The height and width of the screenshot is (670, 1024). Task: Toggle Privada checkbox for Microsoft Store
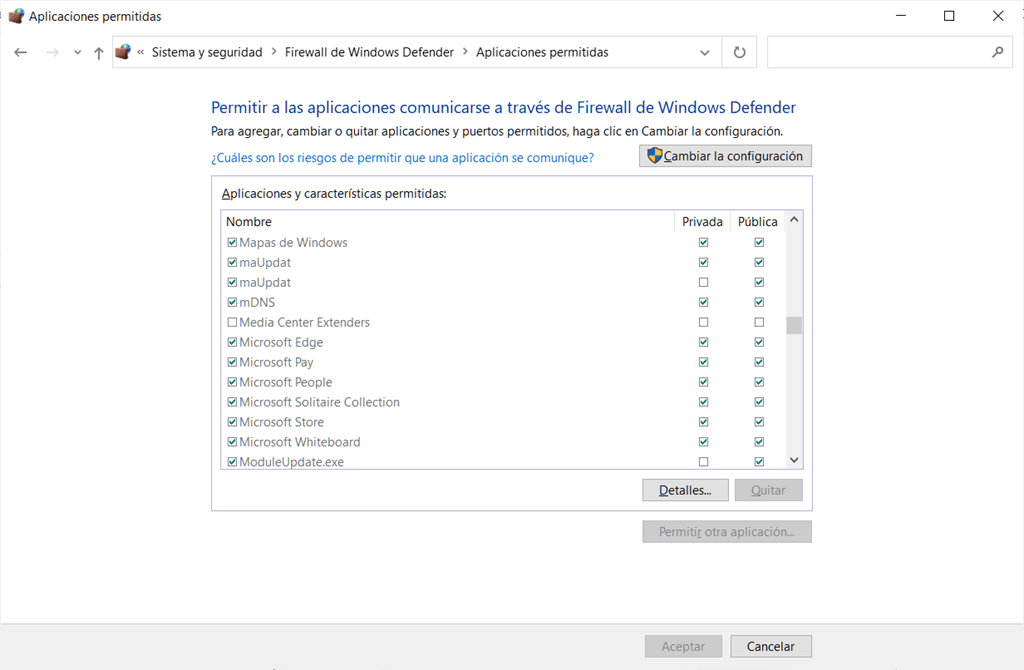point(703,422)
